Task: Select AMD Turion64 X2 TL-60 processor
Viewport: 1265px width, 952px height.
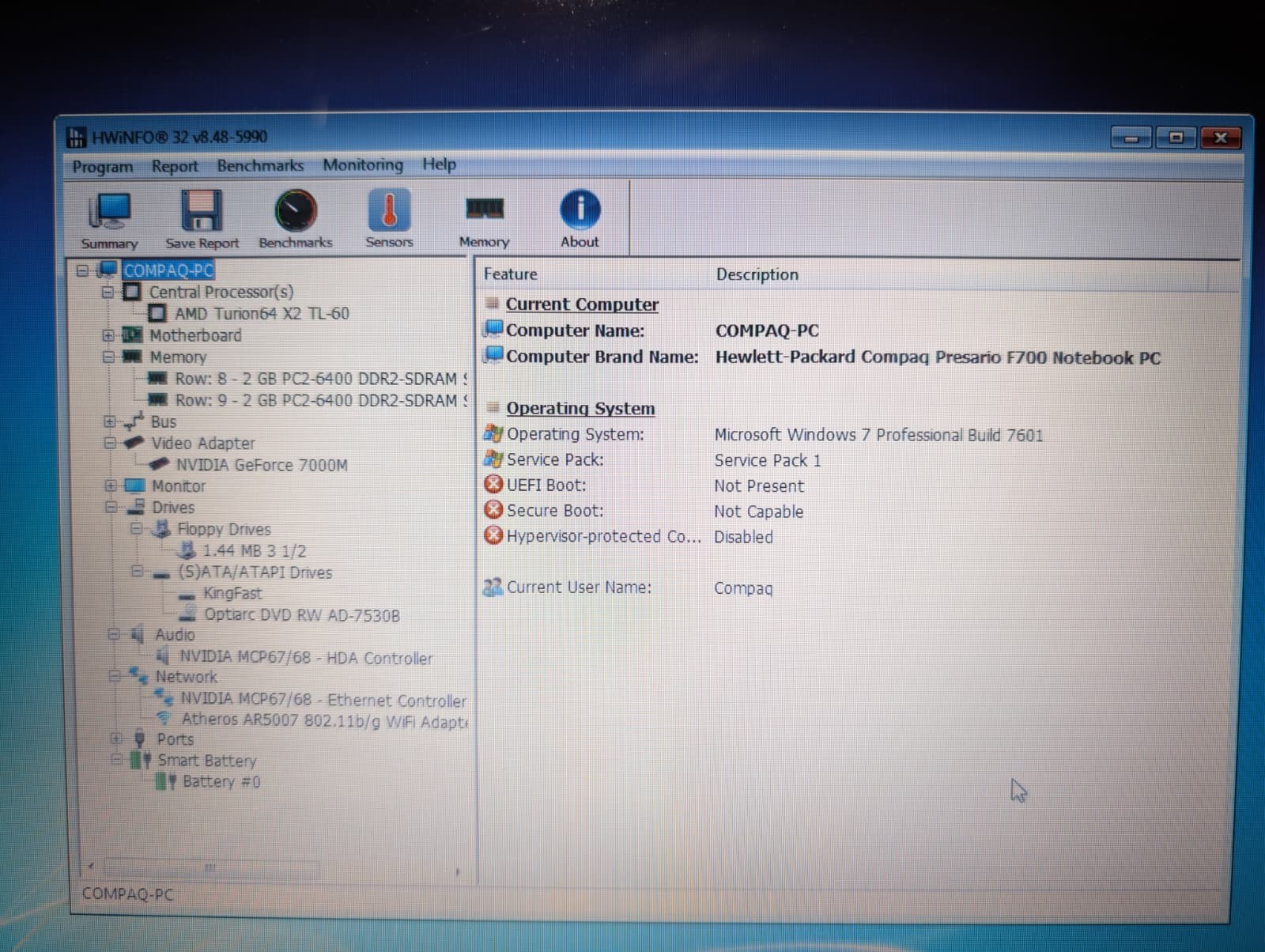Action: click(262, 313)
